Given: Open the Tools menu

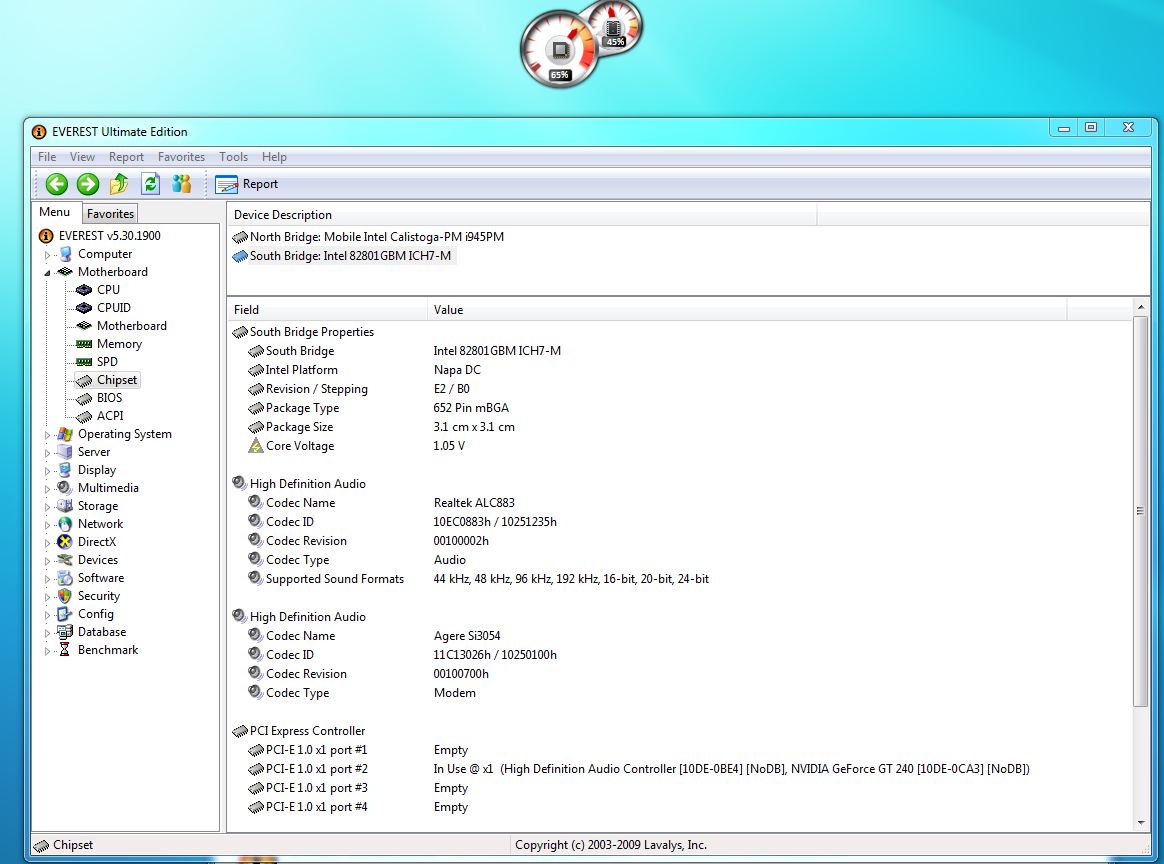Looking at the screenshot, I should click(233, 157).
